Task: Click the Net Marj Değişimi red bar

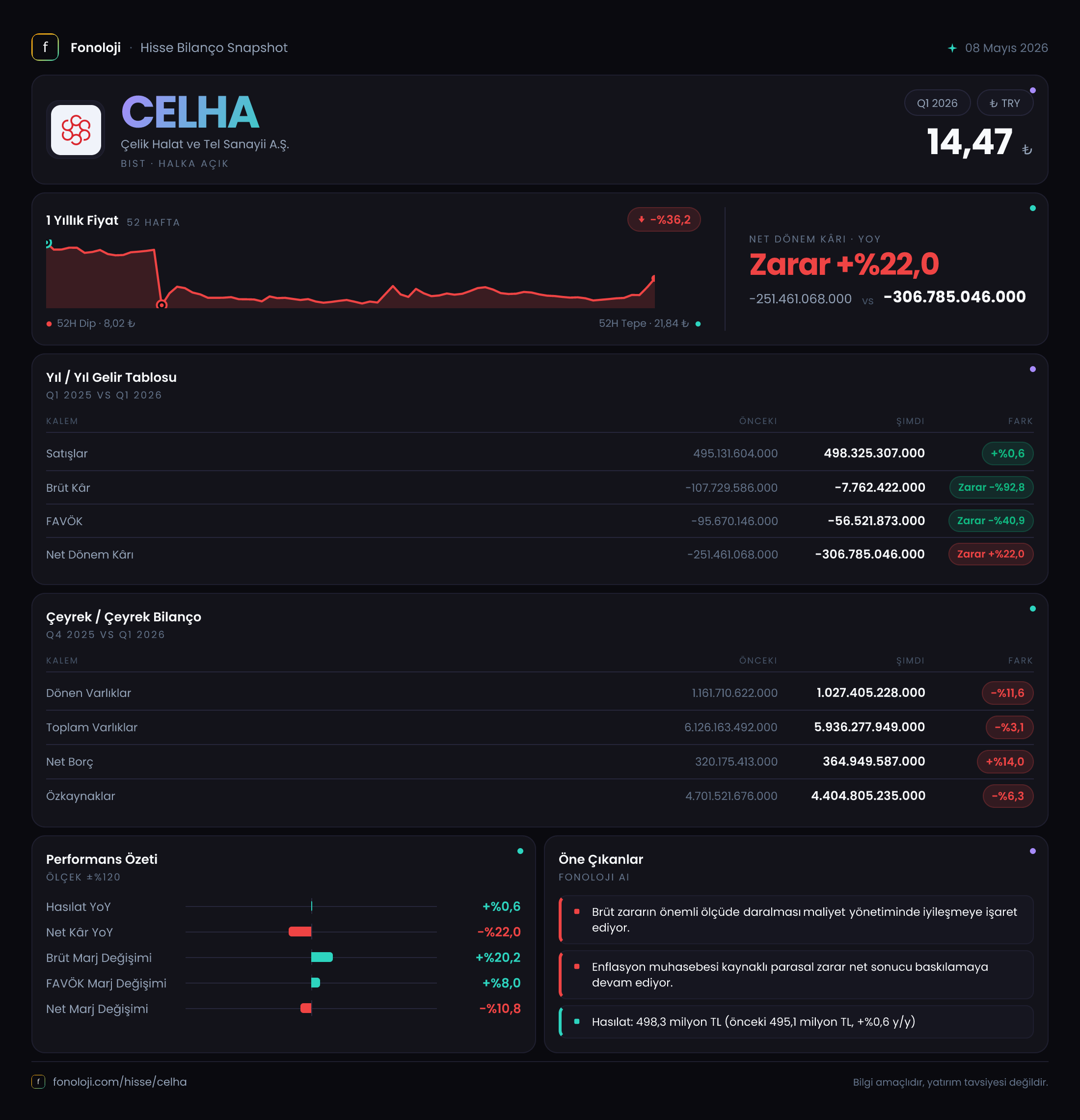Action: 306,1008
